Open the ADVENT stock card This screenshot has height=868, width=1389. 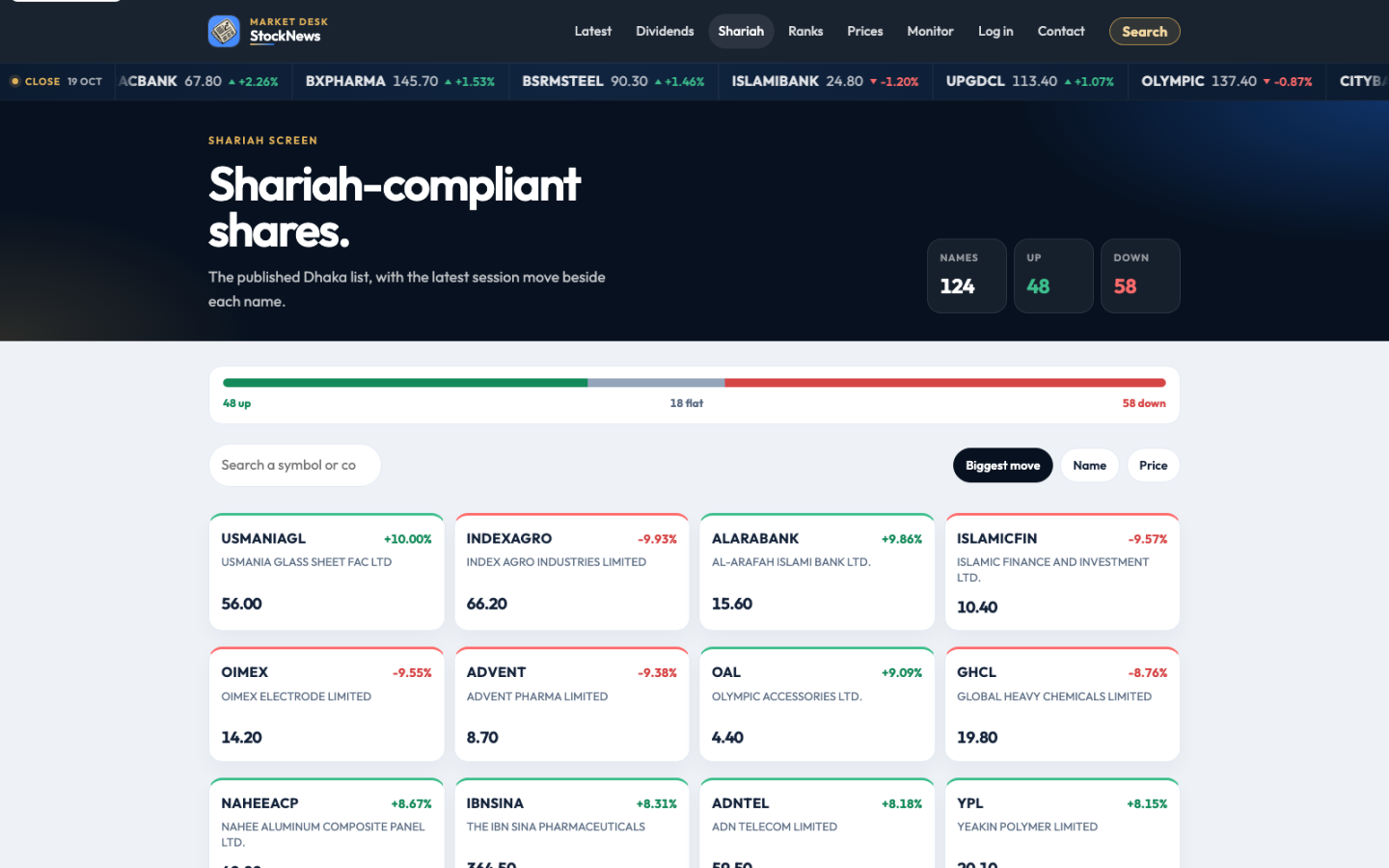(571, 704)
